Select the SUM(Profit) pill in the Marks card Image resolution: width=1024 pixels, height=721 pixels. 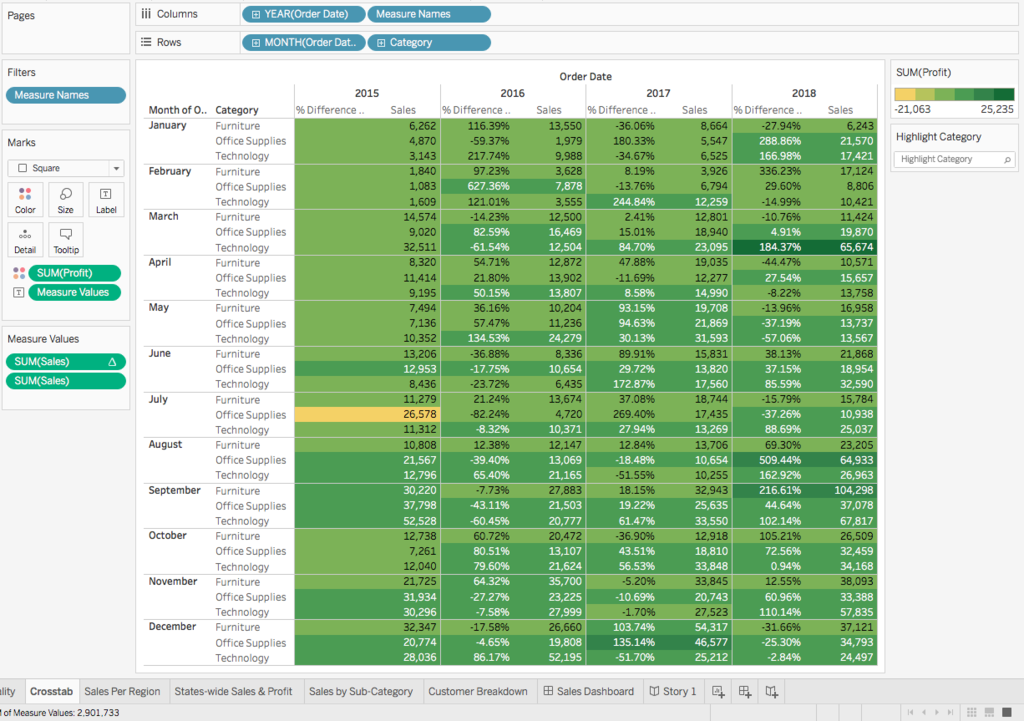tap(74, 273)
